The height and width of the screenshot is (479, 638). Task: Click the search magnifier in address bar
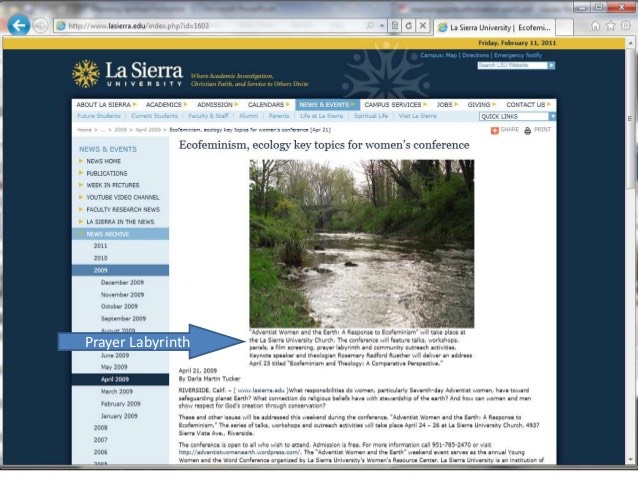pos(370,26)
